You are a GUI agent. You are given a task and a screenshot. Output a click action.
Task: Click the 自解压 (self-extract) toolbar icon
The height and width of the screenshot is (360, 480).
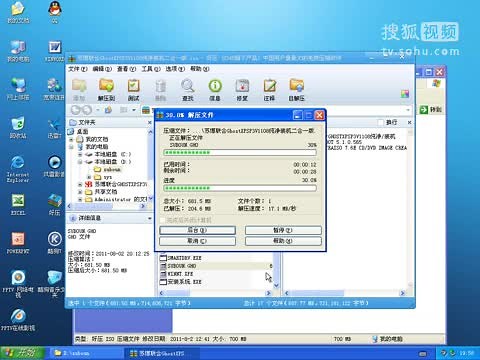(x=297, y=89)
